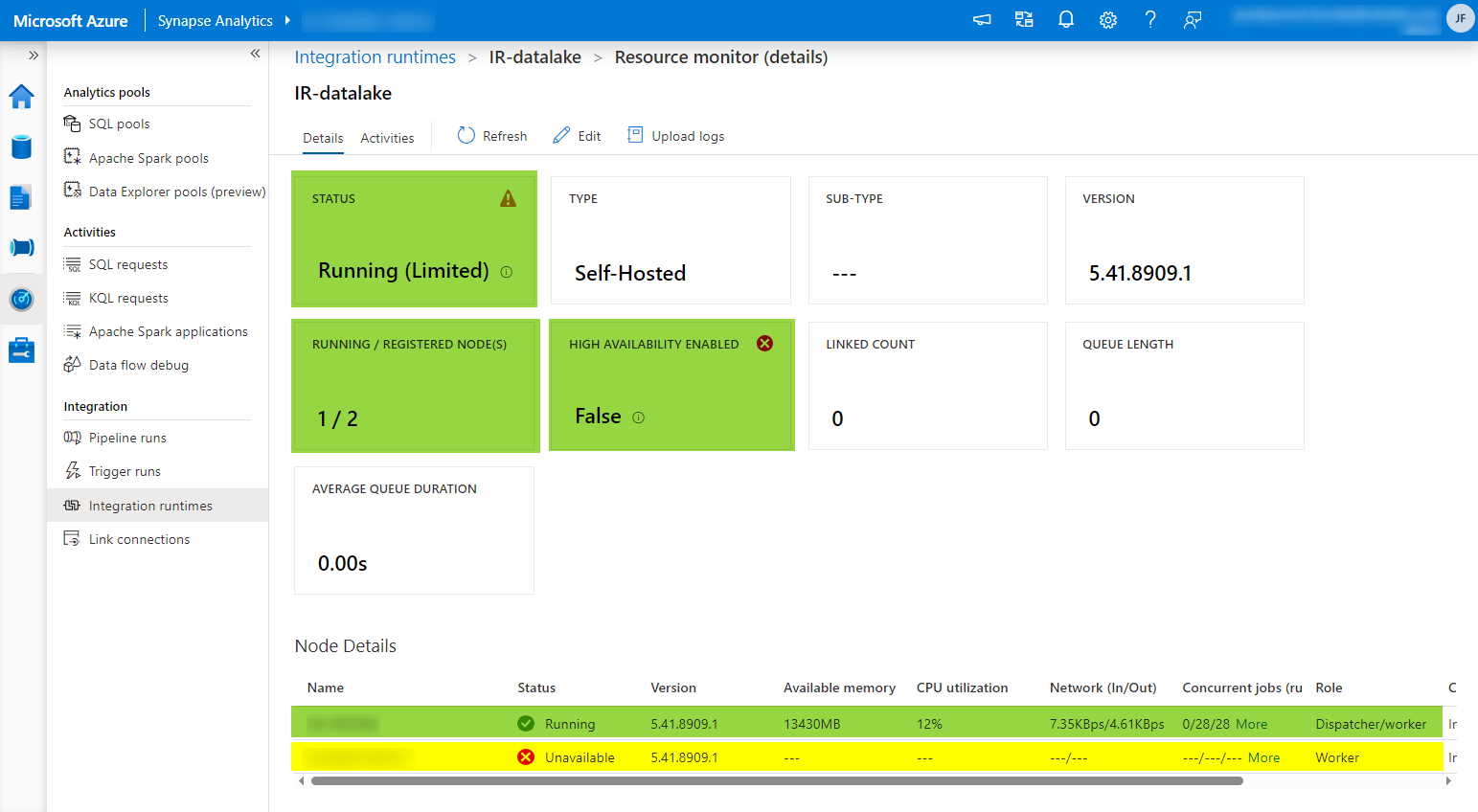Click the Integration runtimes breadcrumb link
Screen dimensions: 1478x812
point(375,57)
